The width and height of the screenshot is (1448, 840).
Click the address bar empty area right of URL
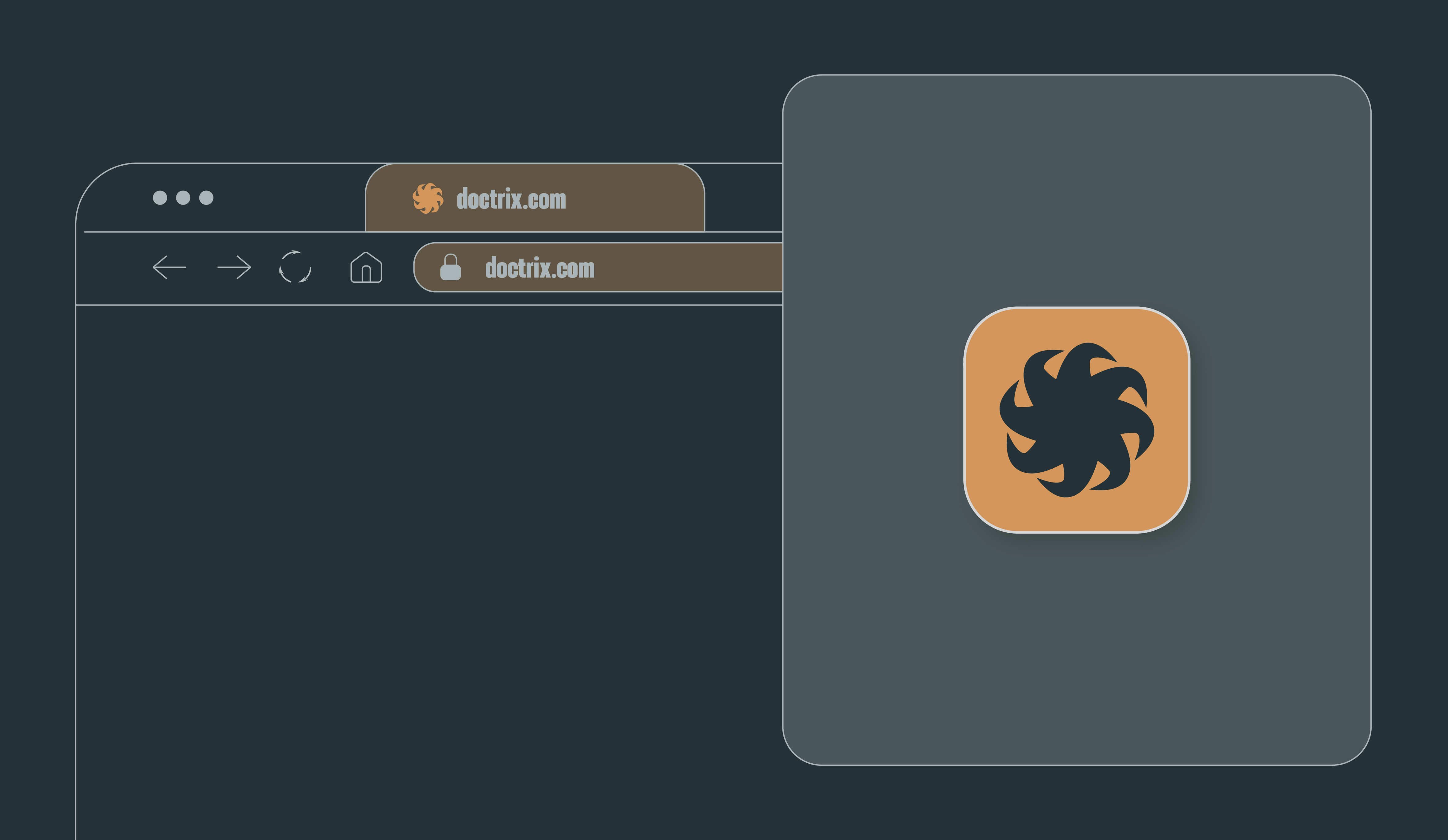689,268
